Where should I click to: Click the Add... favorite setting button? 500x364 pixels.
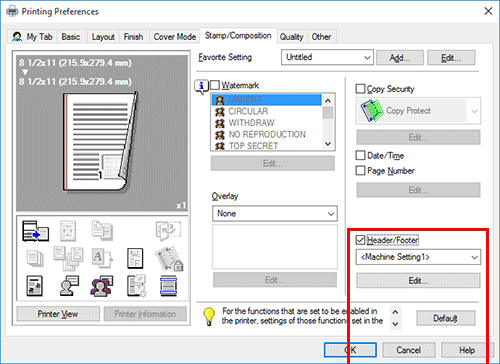(x=400, y=58)
